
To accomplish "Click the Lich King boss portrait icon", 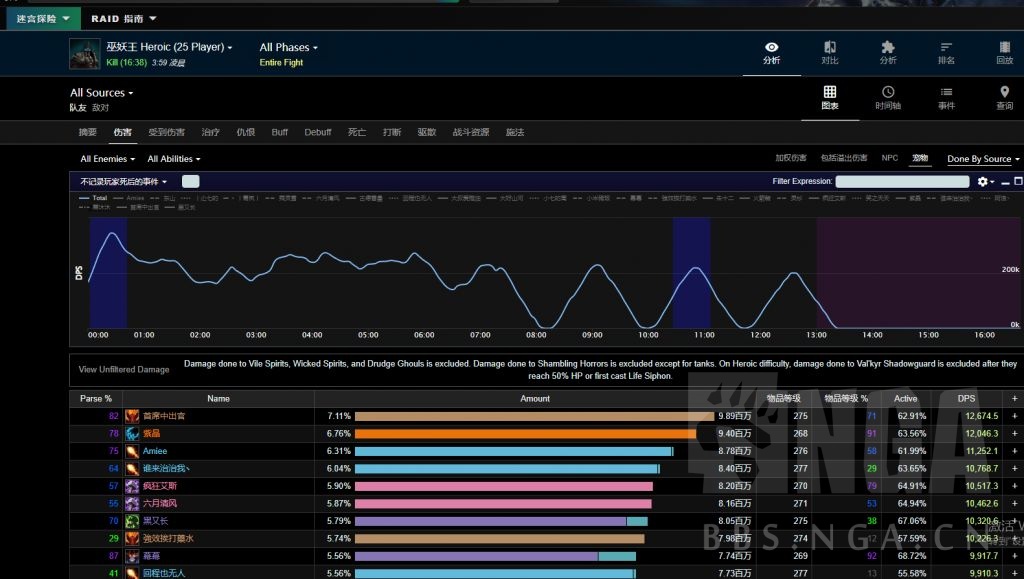I will click(x=84, y=54).
